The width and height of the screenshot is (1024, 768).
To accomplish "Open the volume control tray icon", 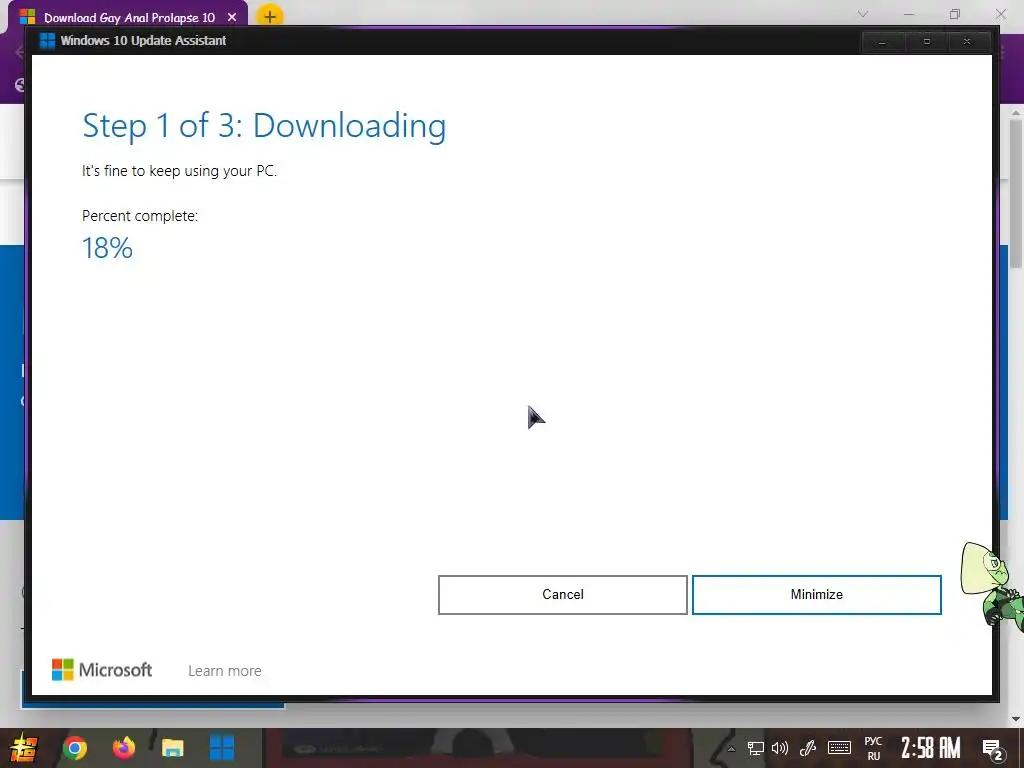I will pos(780,748).
